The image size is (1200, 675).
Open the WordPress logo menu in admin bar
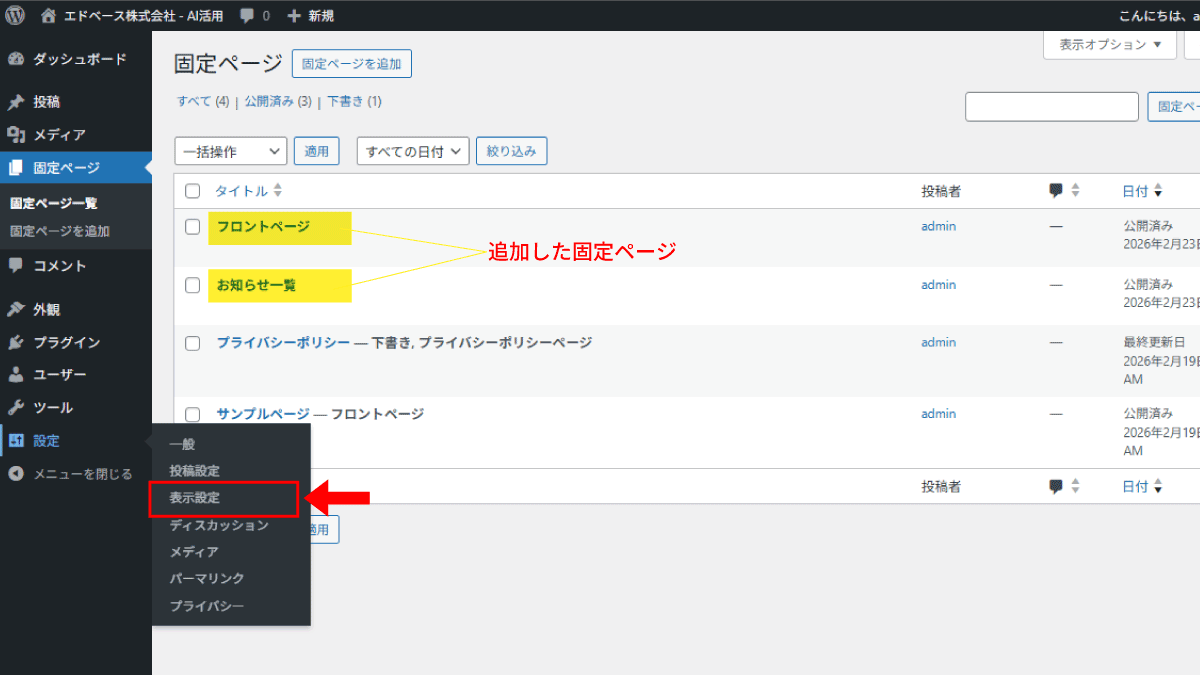[14, 15]
